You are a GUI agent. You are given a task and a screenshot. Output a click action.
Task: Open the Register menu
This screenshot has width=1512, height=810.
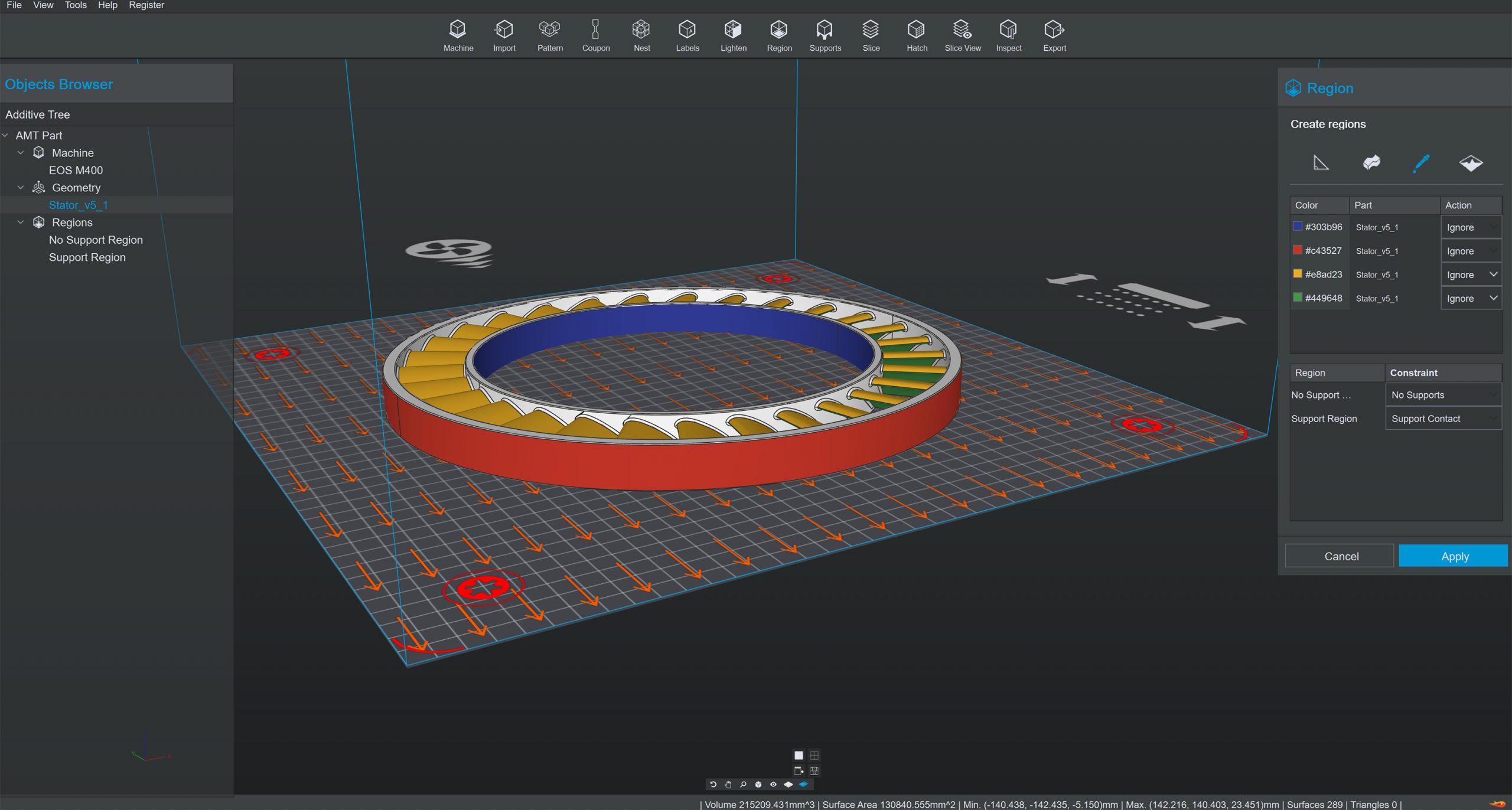[146, 5]
